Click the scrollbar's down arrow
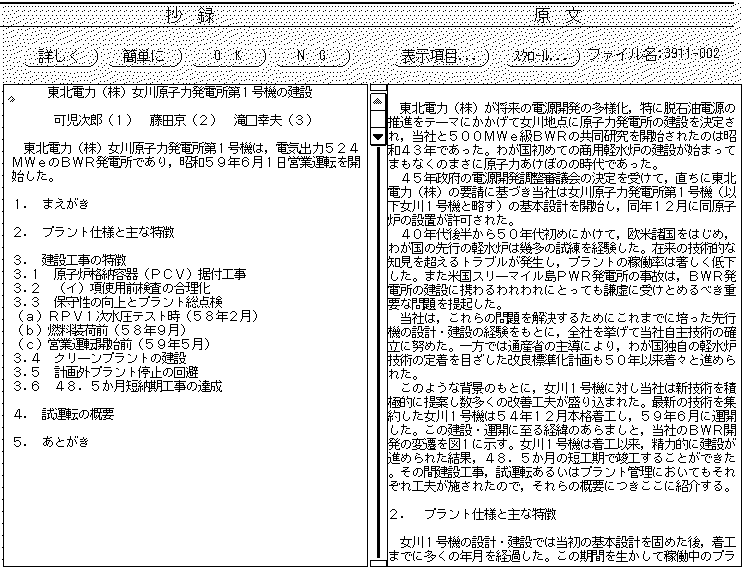This screenshot has width=742, height=567. [377, 136]
